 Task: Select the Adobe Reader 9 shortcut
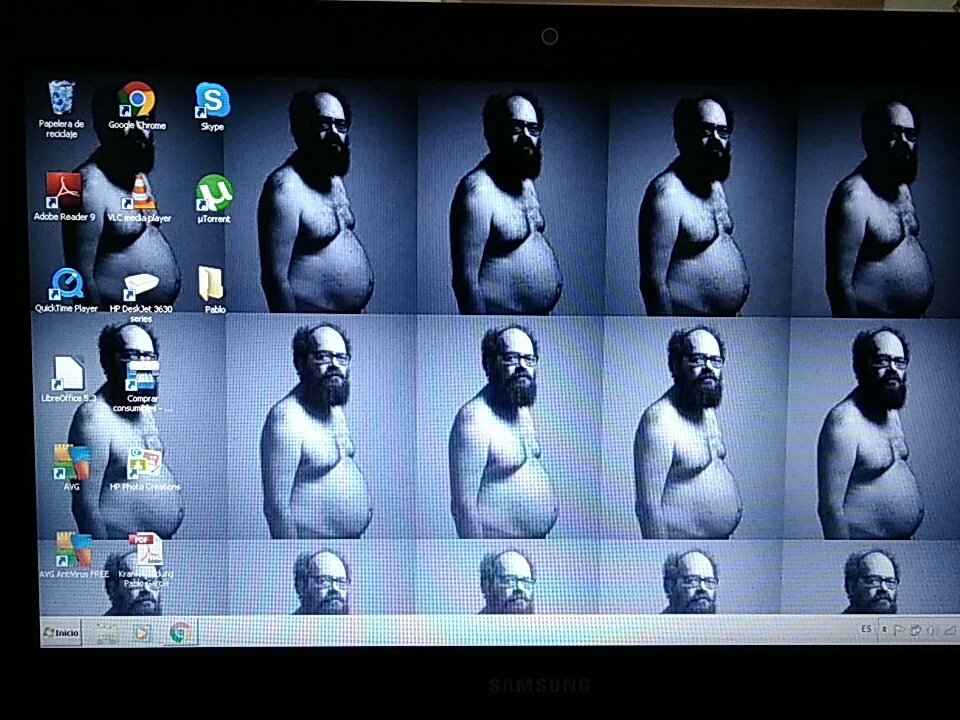pyautogui.click(x=64, y=197)
